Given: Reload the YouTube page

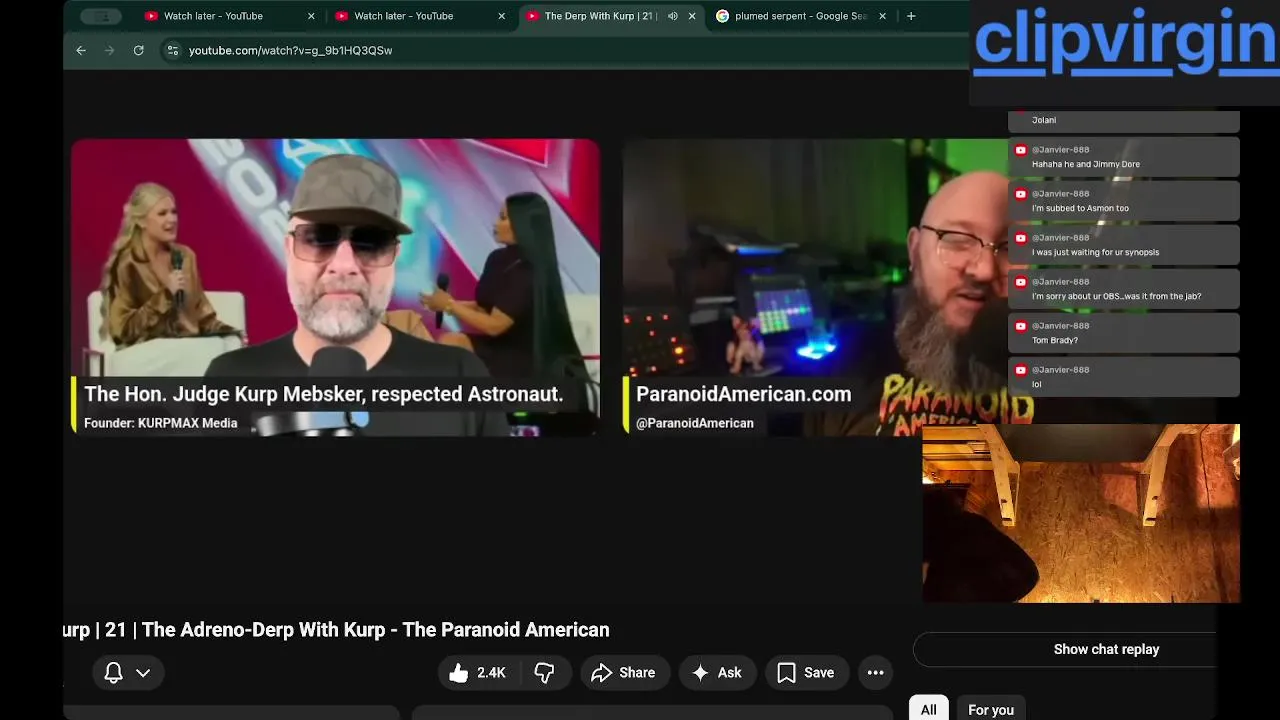Looking at the screenshot, I should point(139,50).
